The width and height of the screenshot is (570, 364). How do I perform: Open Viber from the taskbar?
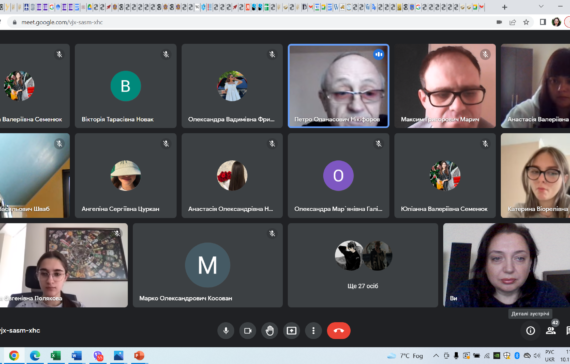click(98, 355)
